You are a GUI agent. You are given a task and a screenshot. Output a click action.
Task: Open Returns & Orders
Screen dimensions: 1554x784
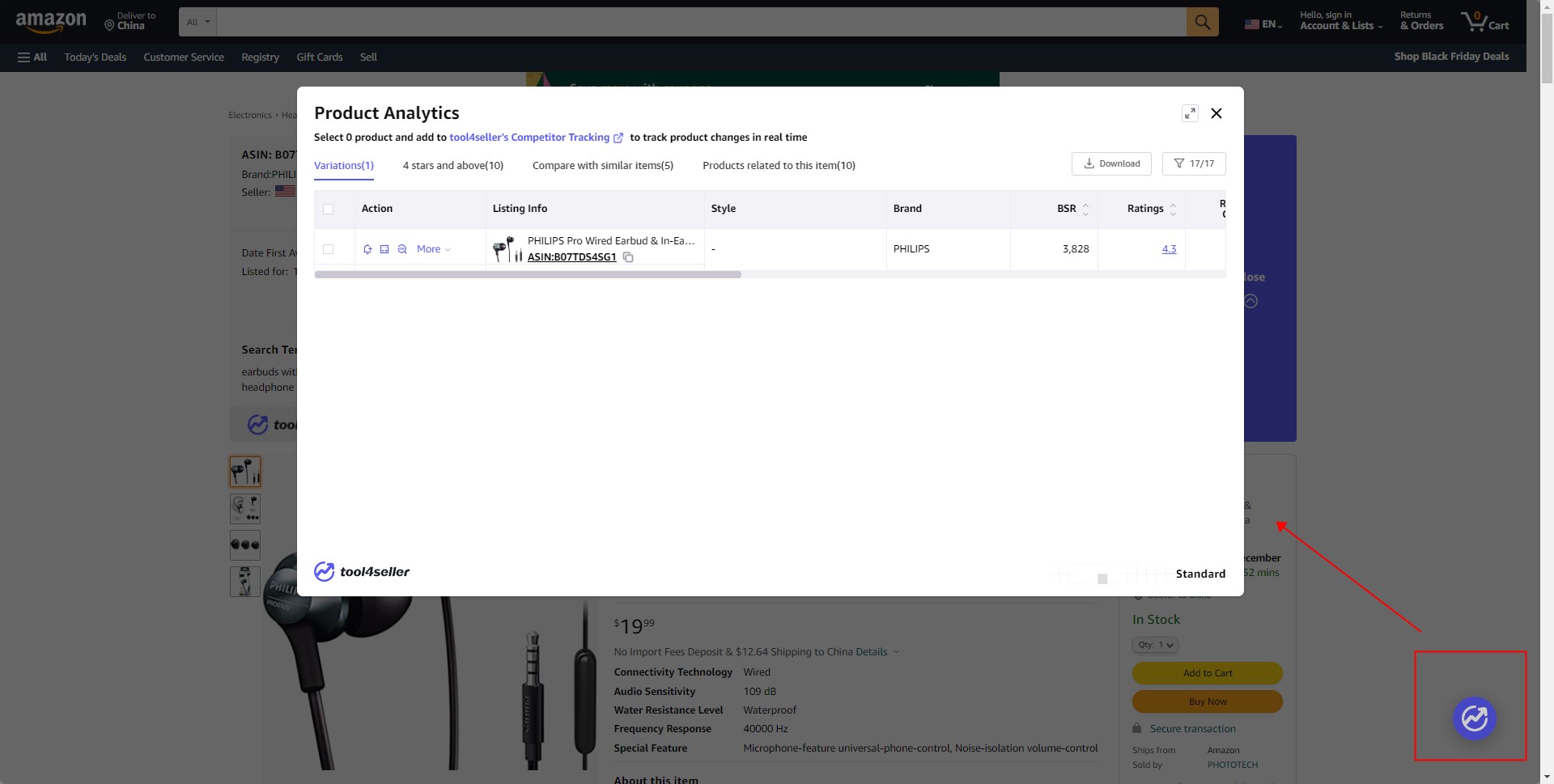(1421, 21)
